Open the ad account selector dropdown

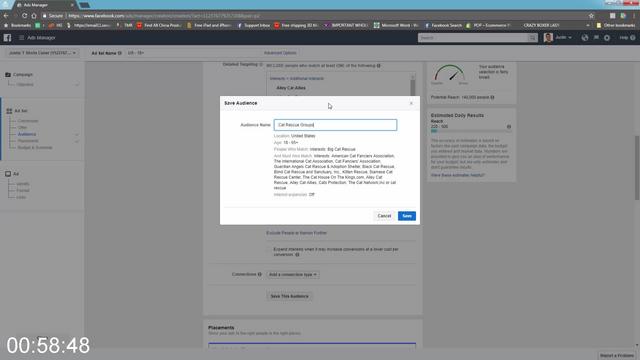(x=42, y=53)
